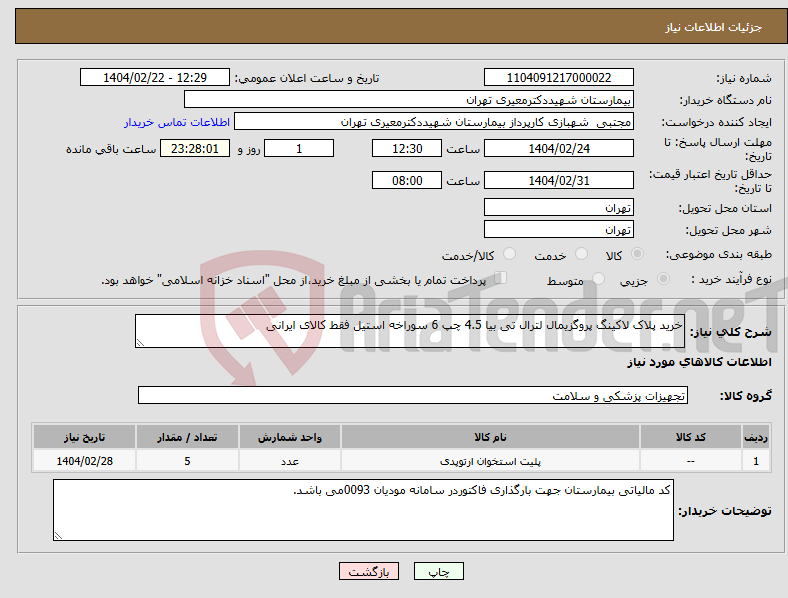This screenshot has height=598, width=788.
Task: Click the page title جزئیات اطلاعات نیاز
Action: pyautogui.click(x=714, y=27)
